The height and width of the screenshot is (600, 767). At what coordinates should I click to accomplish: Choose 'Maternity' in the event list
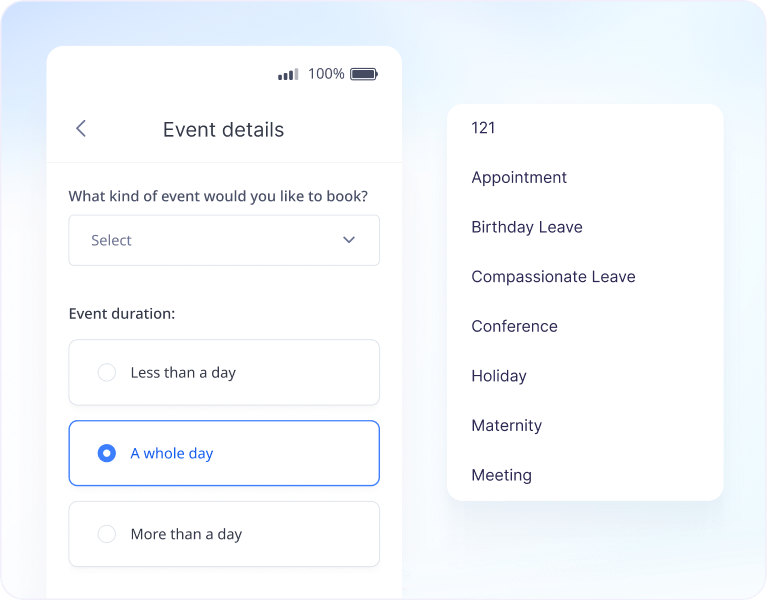[506, 426]
